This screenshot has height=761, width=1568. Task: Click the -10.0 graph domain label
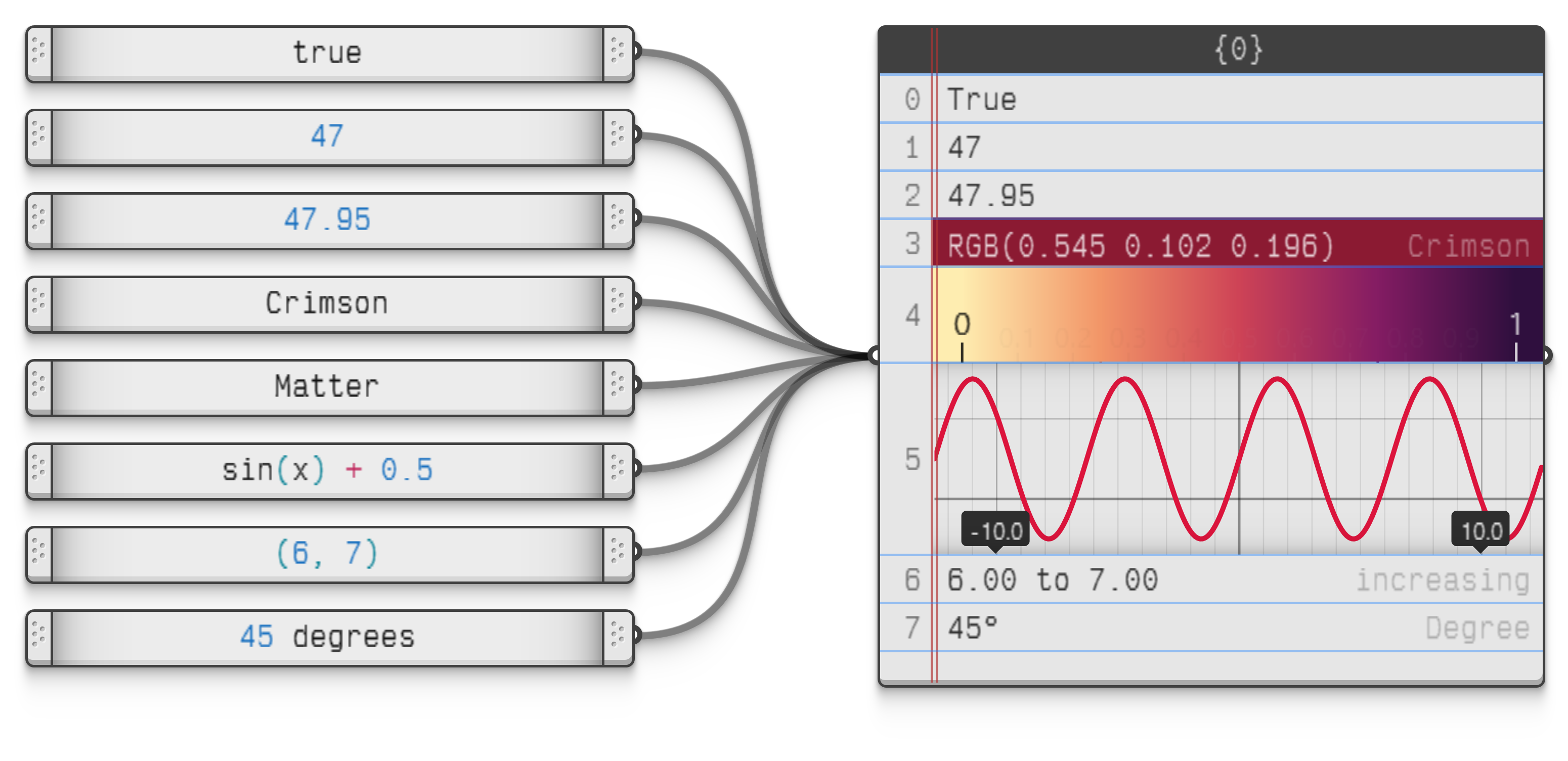[996, 531]
